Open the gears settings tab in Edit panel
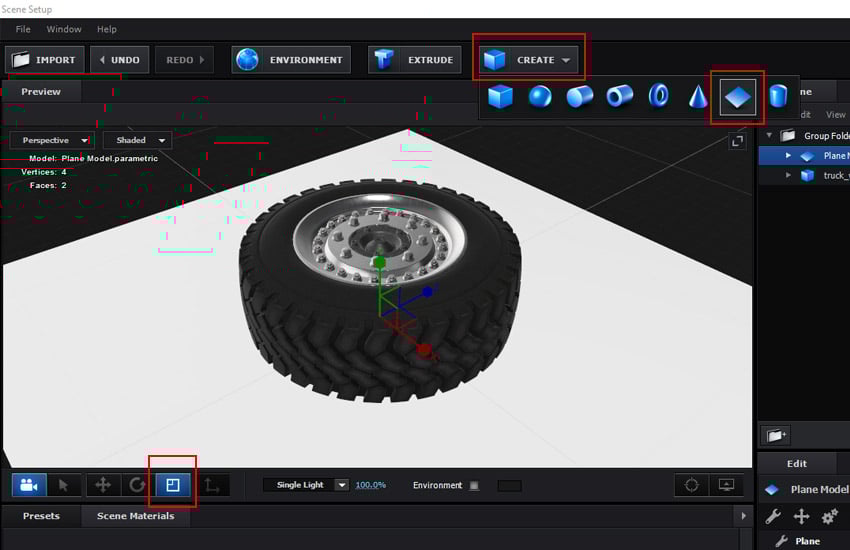The image size is (850, 550). coord(830,516)
